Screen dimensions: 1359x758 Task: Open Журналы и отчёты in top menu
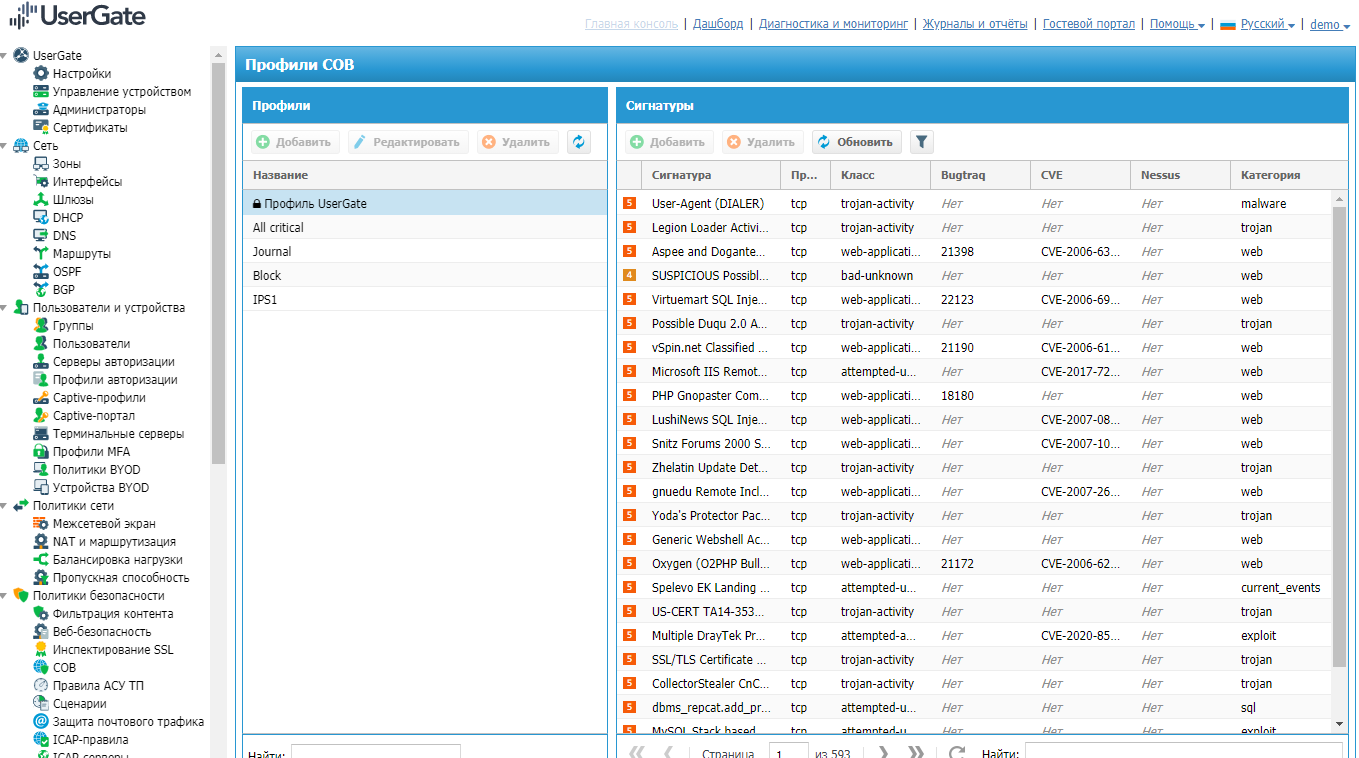point(974,24)
